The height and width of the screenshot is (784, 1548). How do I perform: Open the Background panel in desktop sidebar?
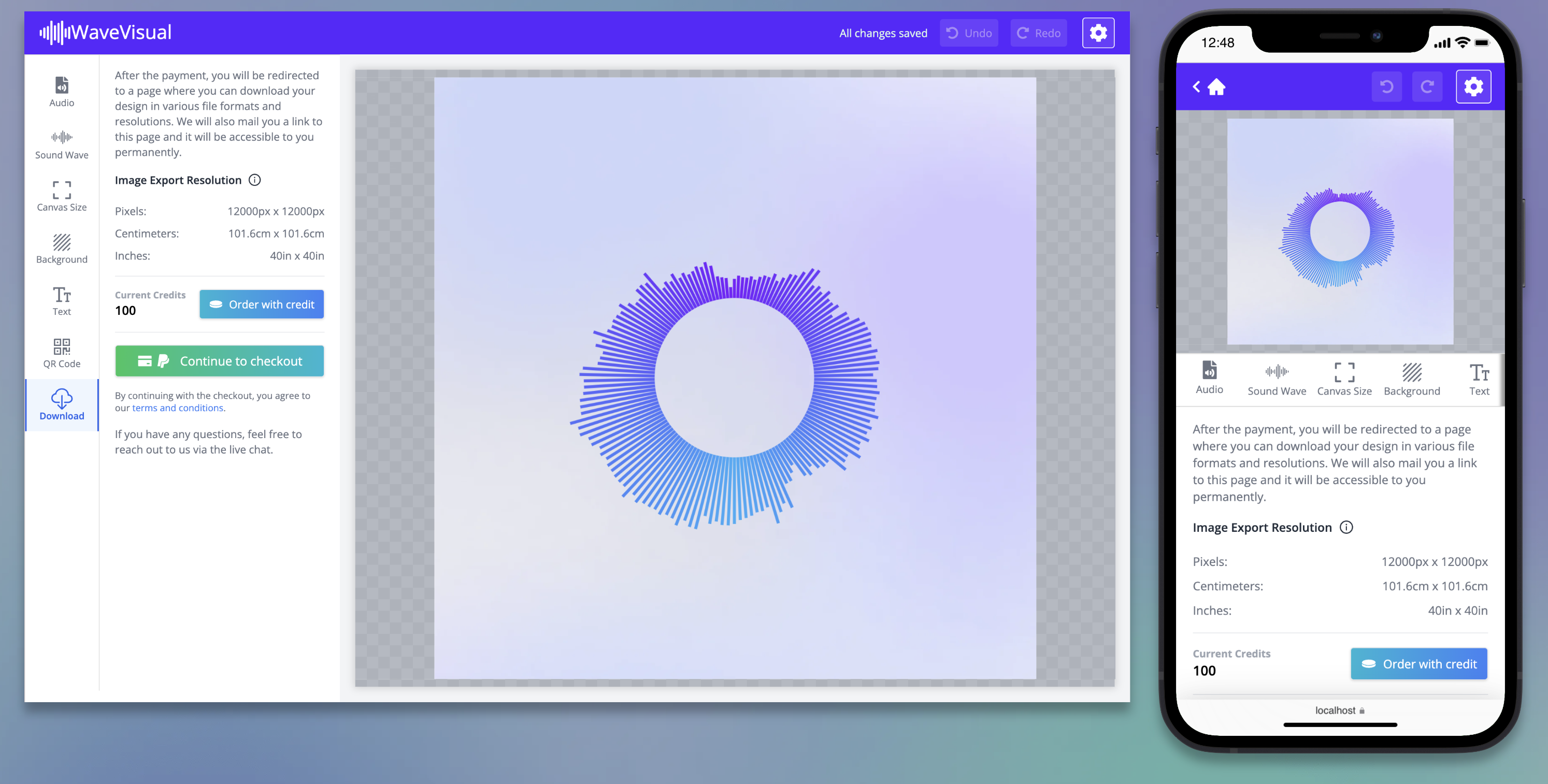[61, 249]
